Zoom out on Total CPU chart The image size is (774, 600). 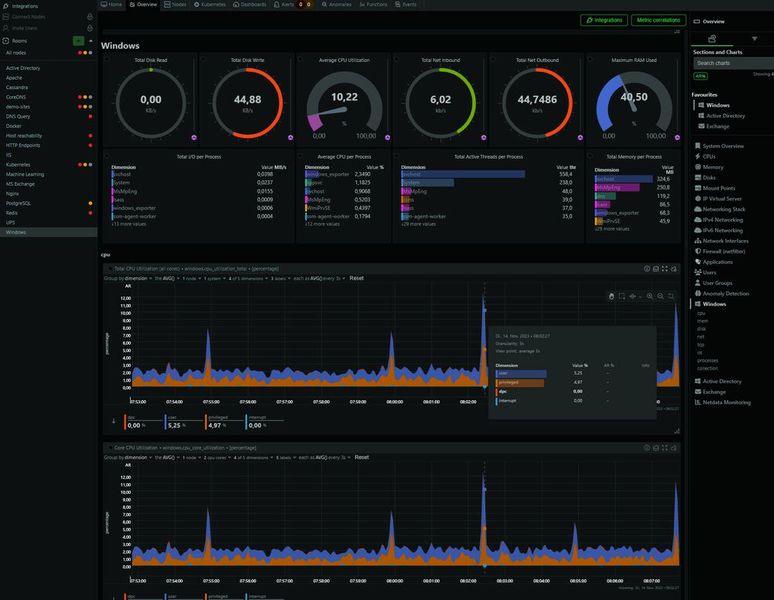click(x=660, y=296)
